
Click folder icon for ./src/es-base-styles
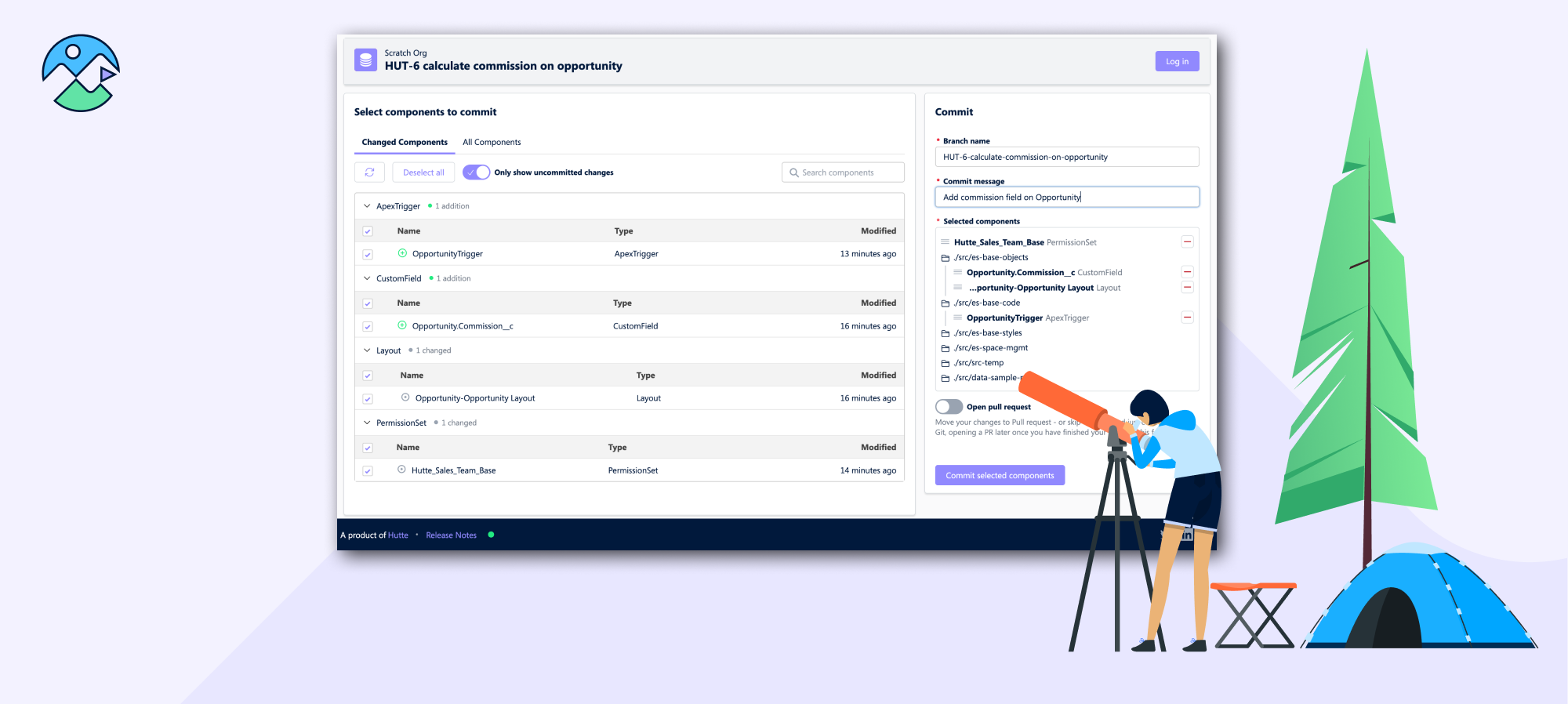[x=945, y=333]
